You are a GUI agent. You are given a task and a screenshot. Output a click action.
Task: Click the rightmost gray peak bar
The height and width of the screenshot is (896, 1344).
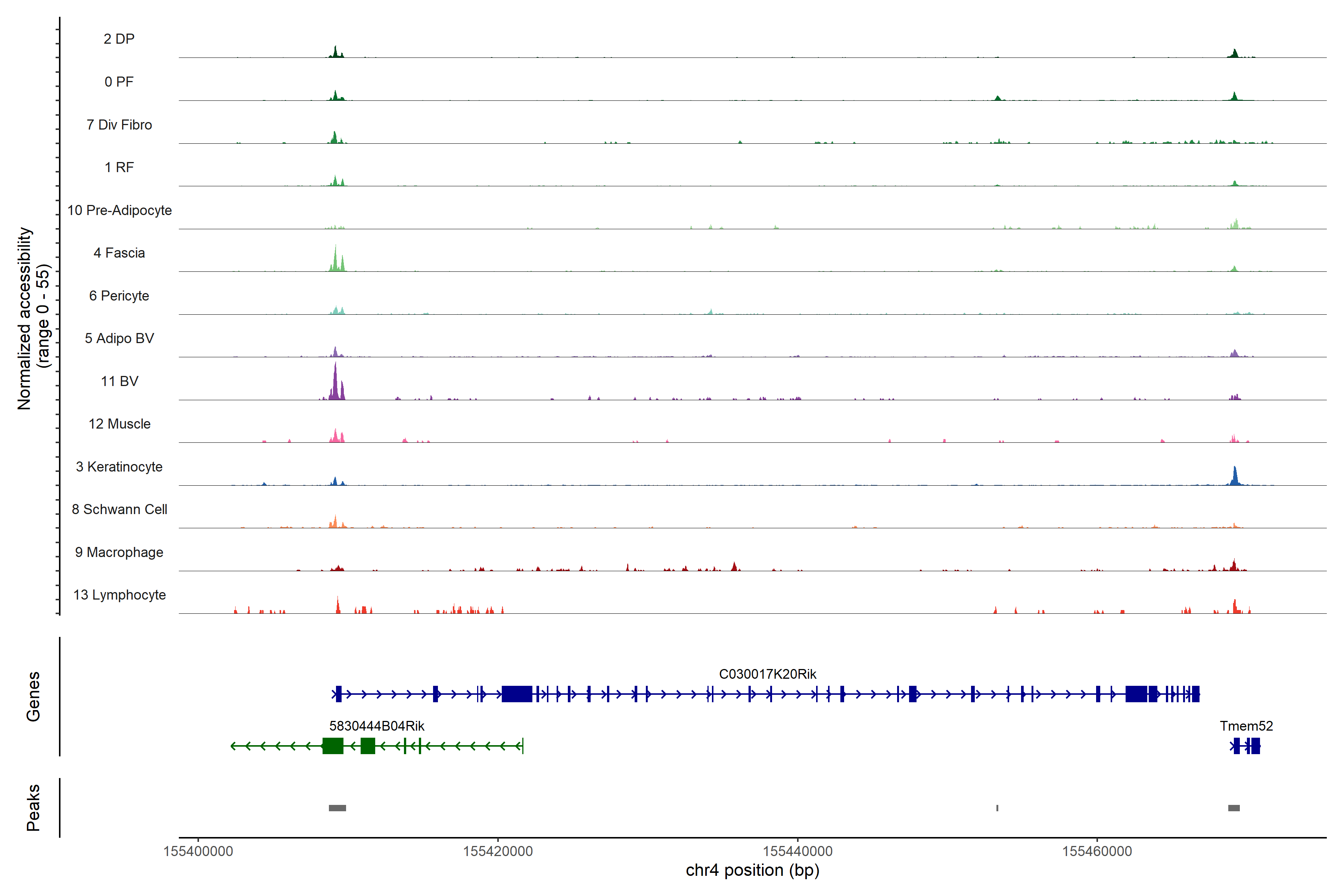pyautogui.click(x=1234, y=808)
